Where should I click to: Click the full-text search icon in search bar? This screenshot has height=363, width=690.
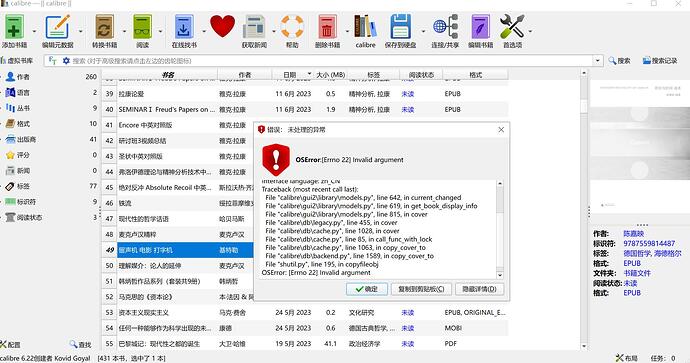(x=52, y=61)
